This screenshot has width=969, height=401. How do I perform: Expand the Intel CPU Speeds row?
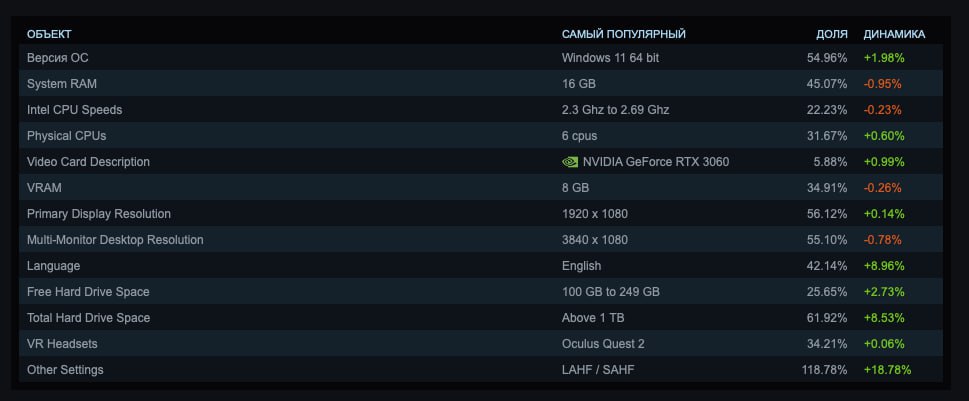(x=75, y=110)
